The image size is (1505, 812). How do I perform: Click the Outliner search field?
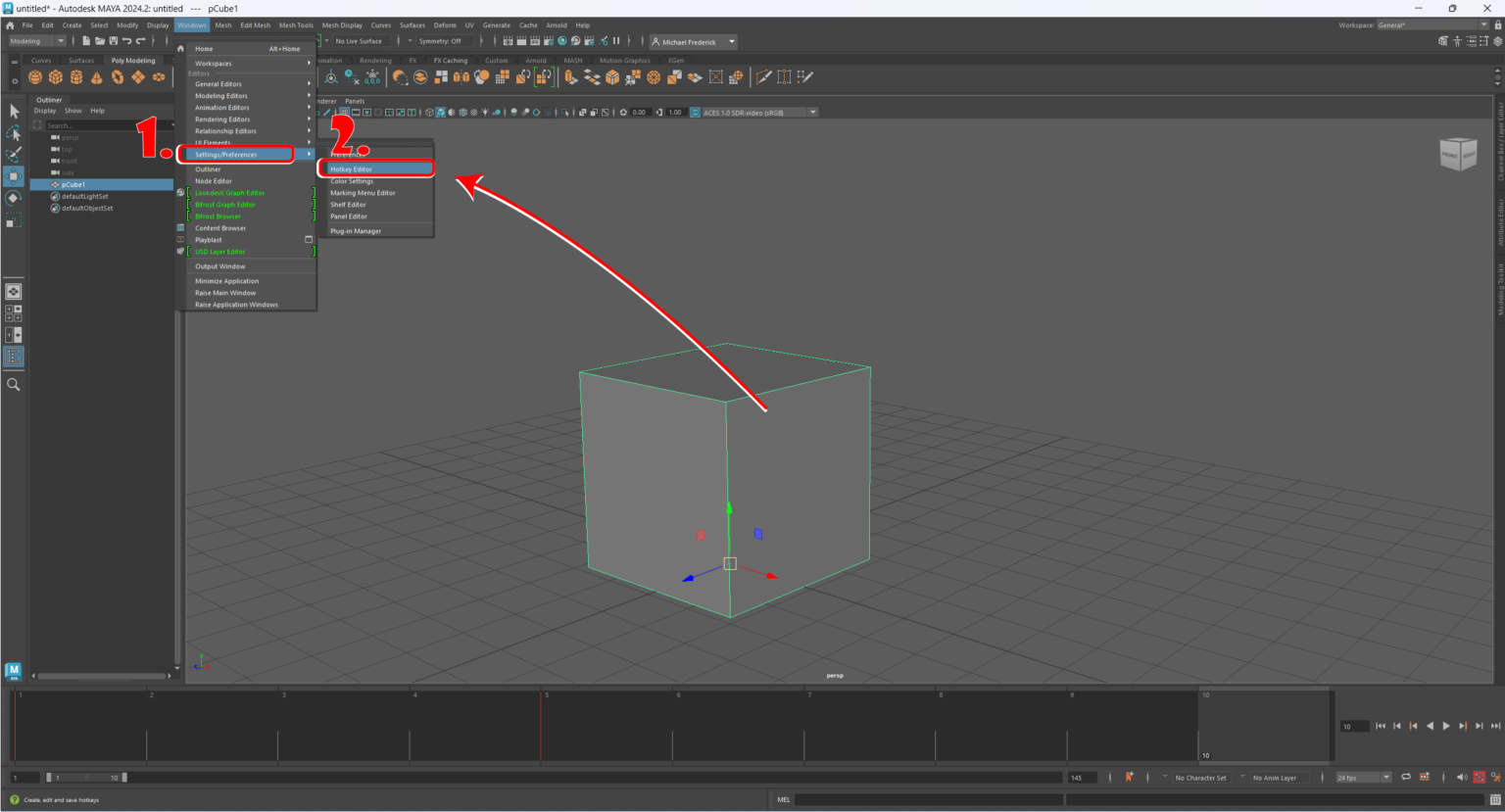click(108, 125)
